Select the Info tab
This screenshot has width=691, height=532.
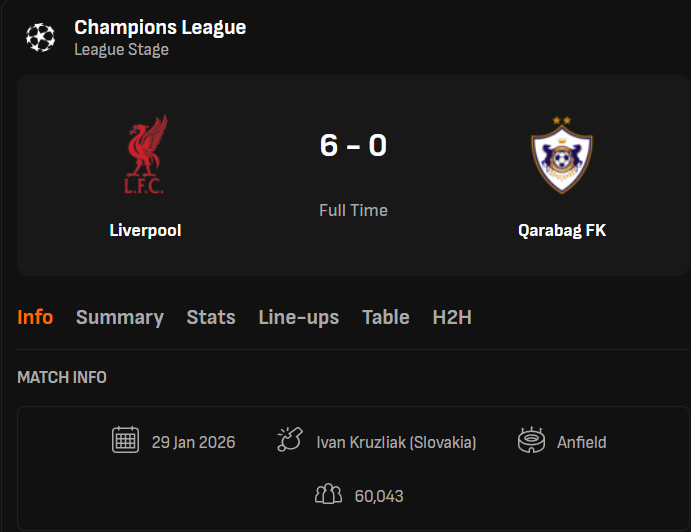[35, 317]
